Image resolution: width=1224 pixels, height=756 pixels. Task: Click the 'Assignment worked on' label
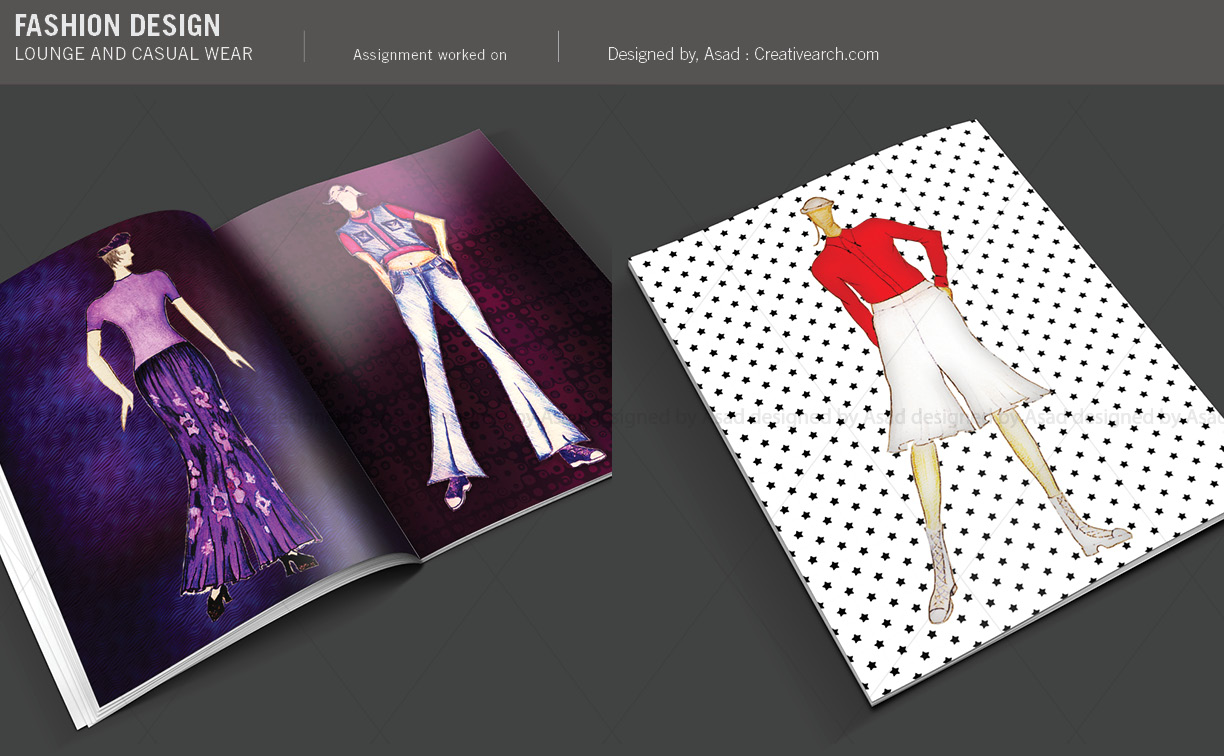click(x=430, y=55)
